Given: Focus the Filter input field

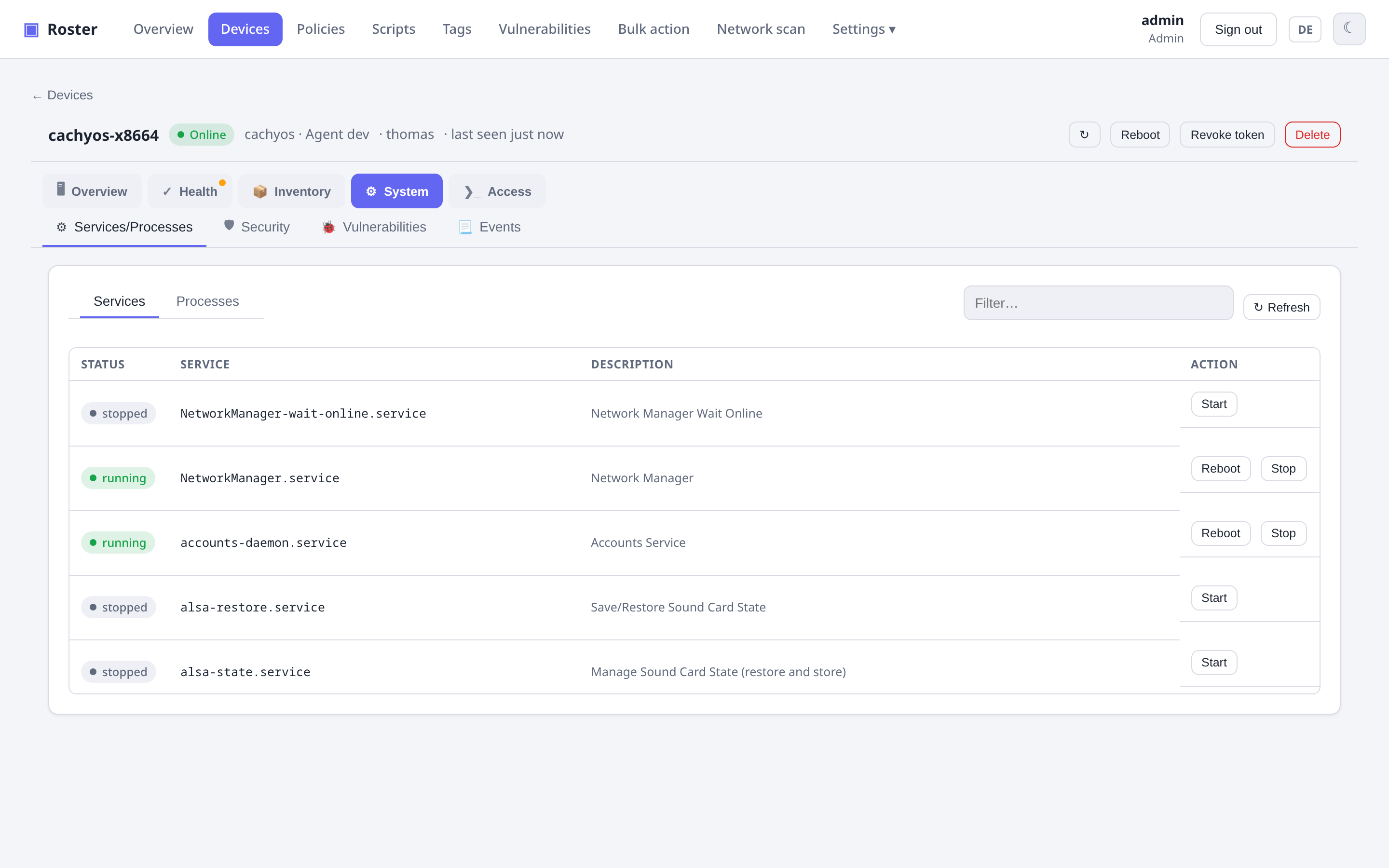Looking at the screenshot, I should [x=1098, y=303].
